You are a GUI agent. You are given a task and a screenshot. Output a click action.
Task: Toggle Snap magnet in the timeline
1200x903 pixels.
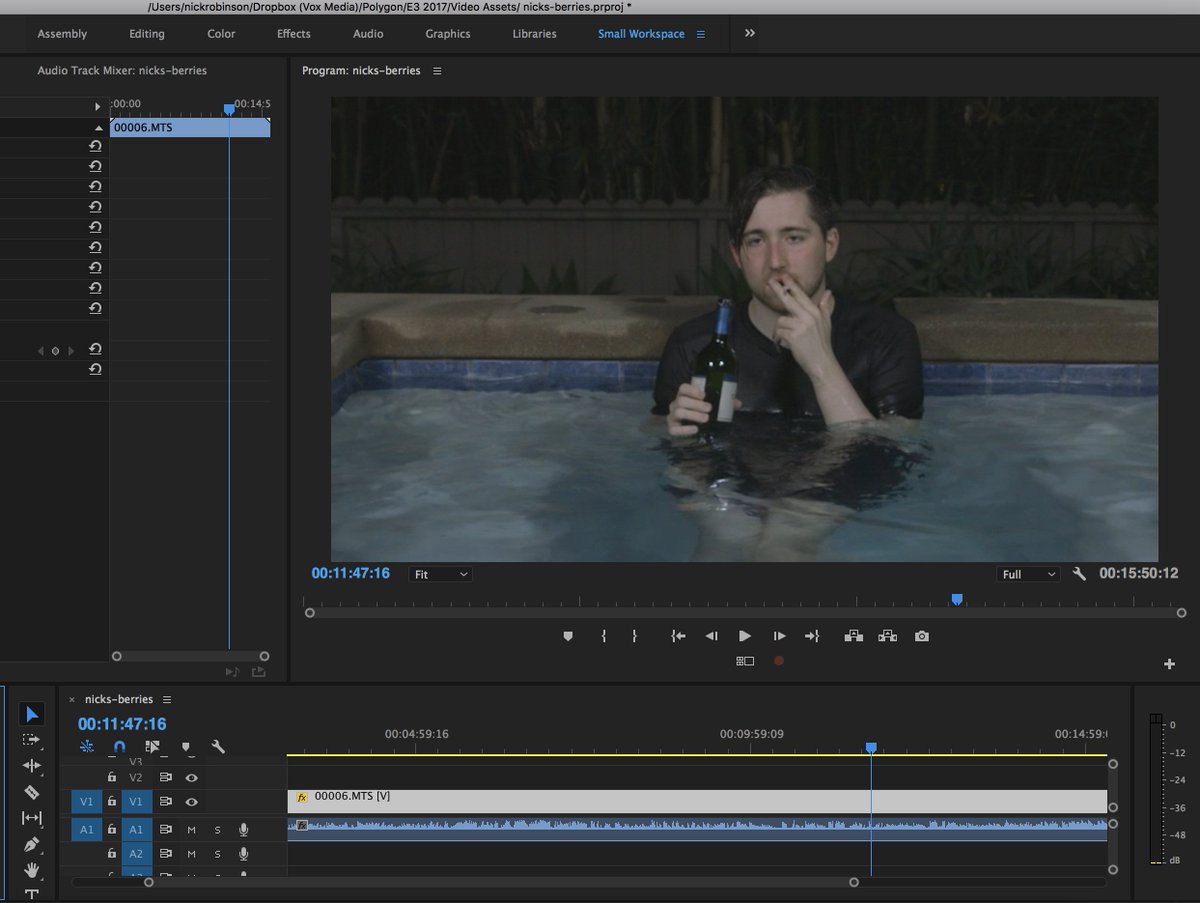tap(120, 746)
